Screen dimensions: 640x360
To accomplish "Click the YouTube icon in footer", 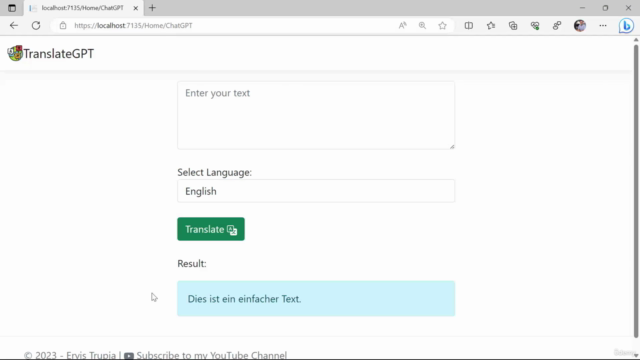I will [x=129, y=356].
